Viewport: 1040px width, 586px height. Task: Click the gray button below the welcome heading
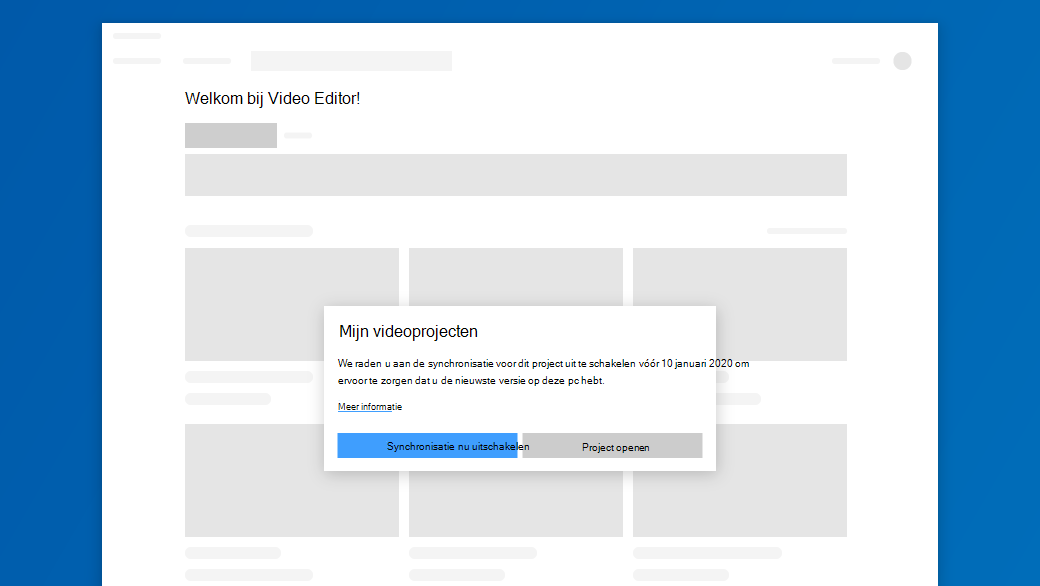231,135
